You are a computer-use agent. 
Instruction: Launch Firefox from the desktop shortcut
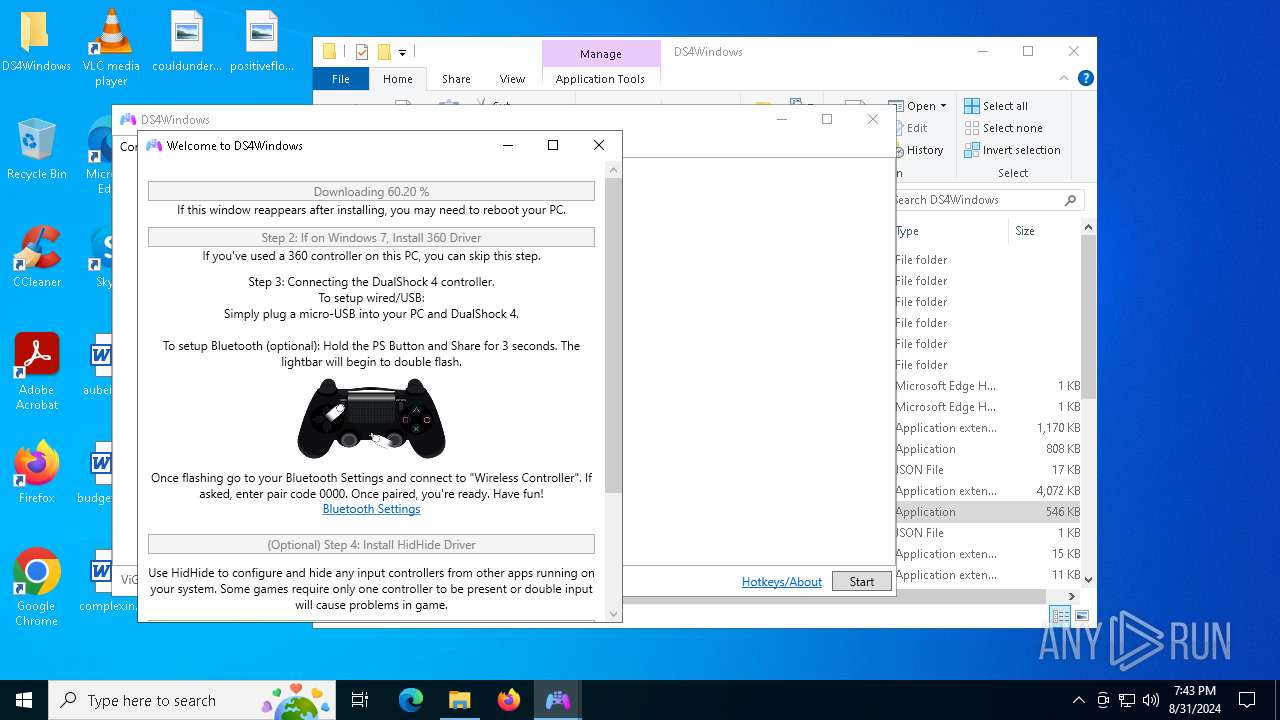click(x=36, y=473)
